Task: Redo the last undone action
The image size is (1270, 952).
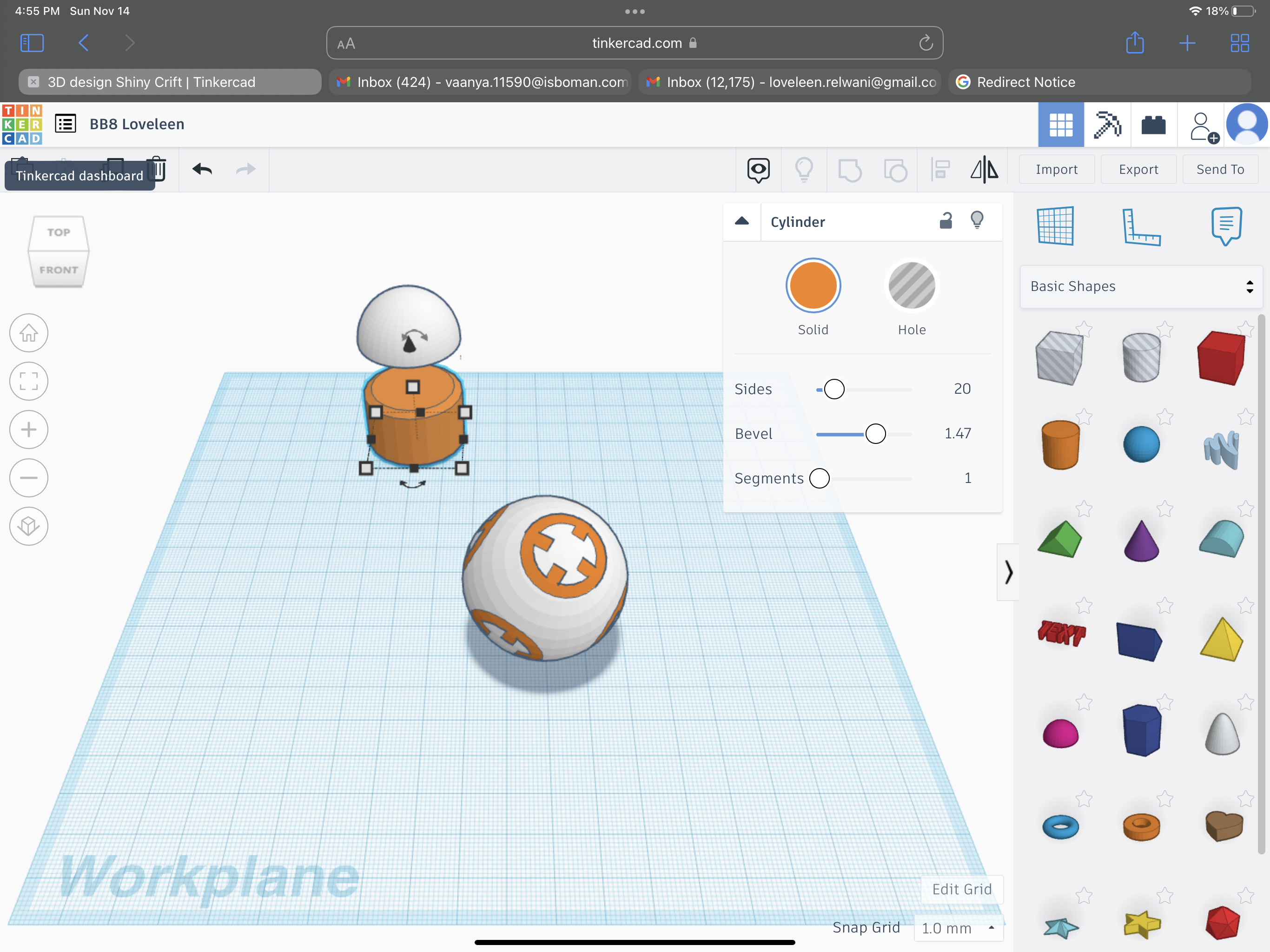Action: pyautogui.click(x=246, y=169)
